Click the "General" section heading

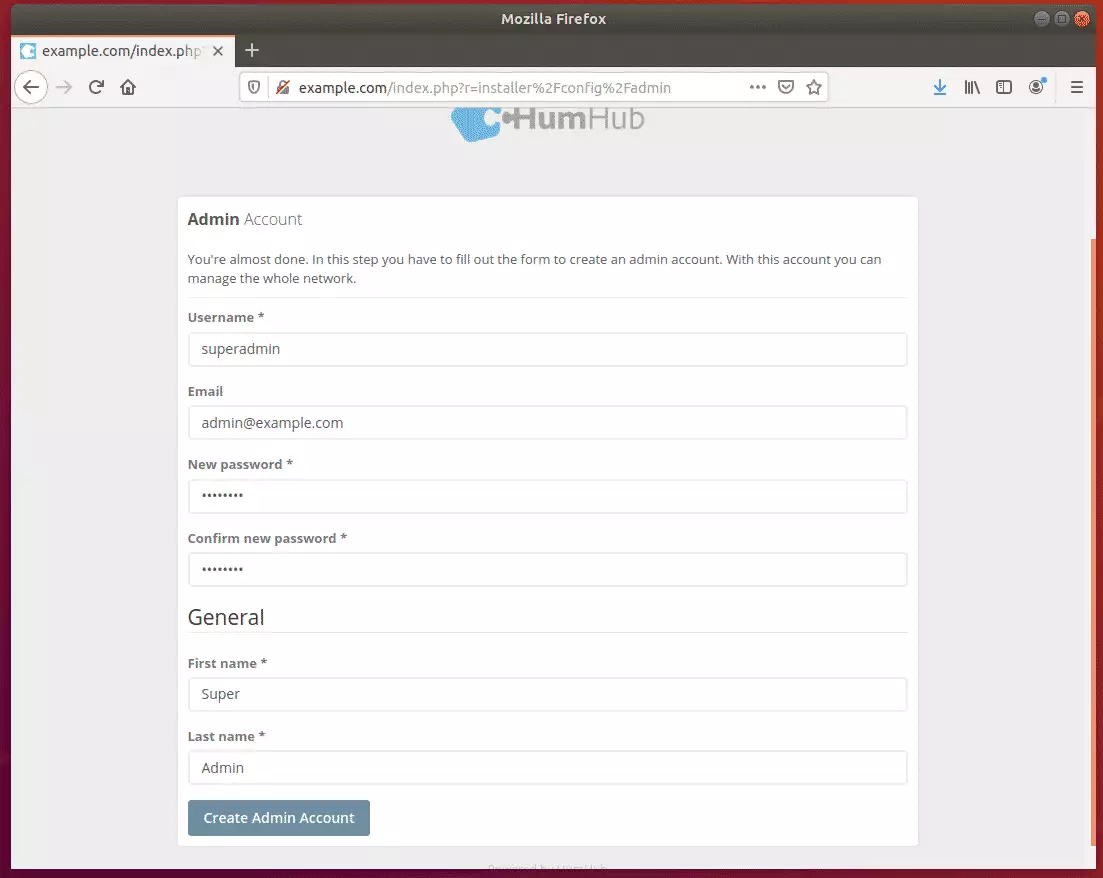226,617
